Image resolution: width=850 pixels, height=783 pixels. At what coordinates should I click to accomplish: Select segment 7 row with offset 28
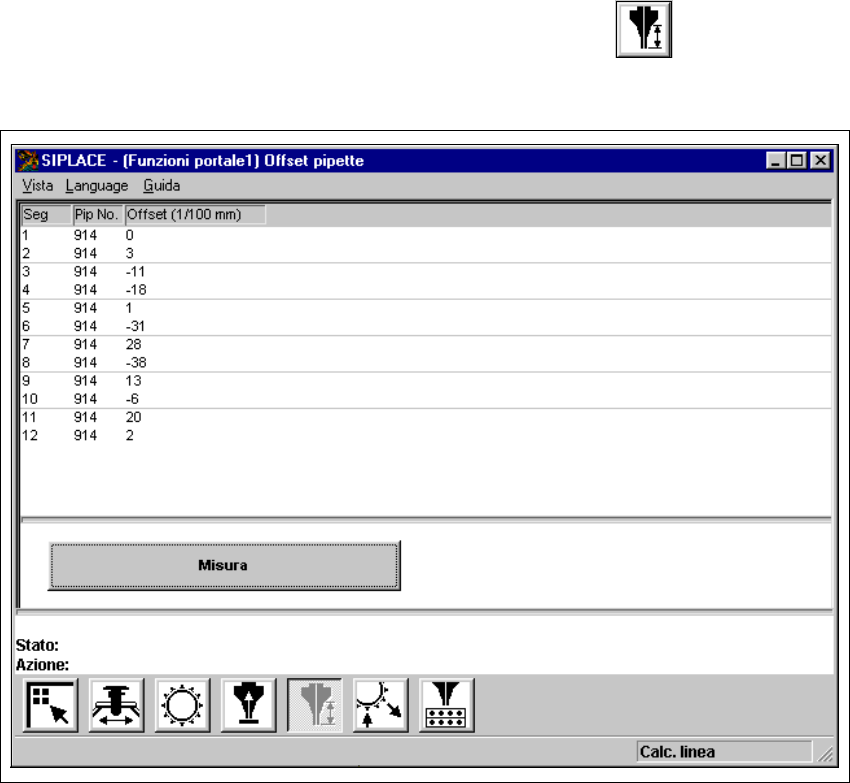[x=426, y=344]
